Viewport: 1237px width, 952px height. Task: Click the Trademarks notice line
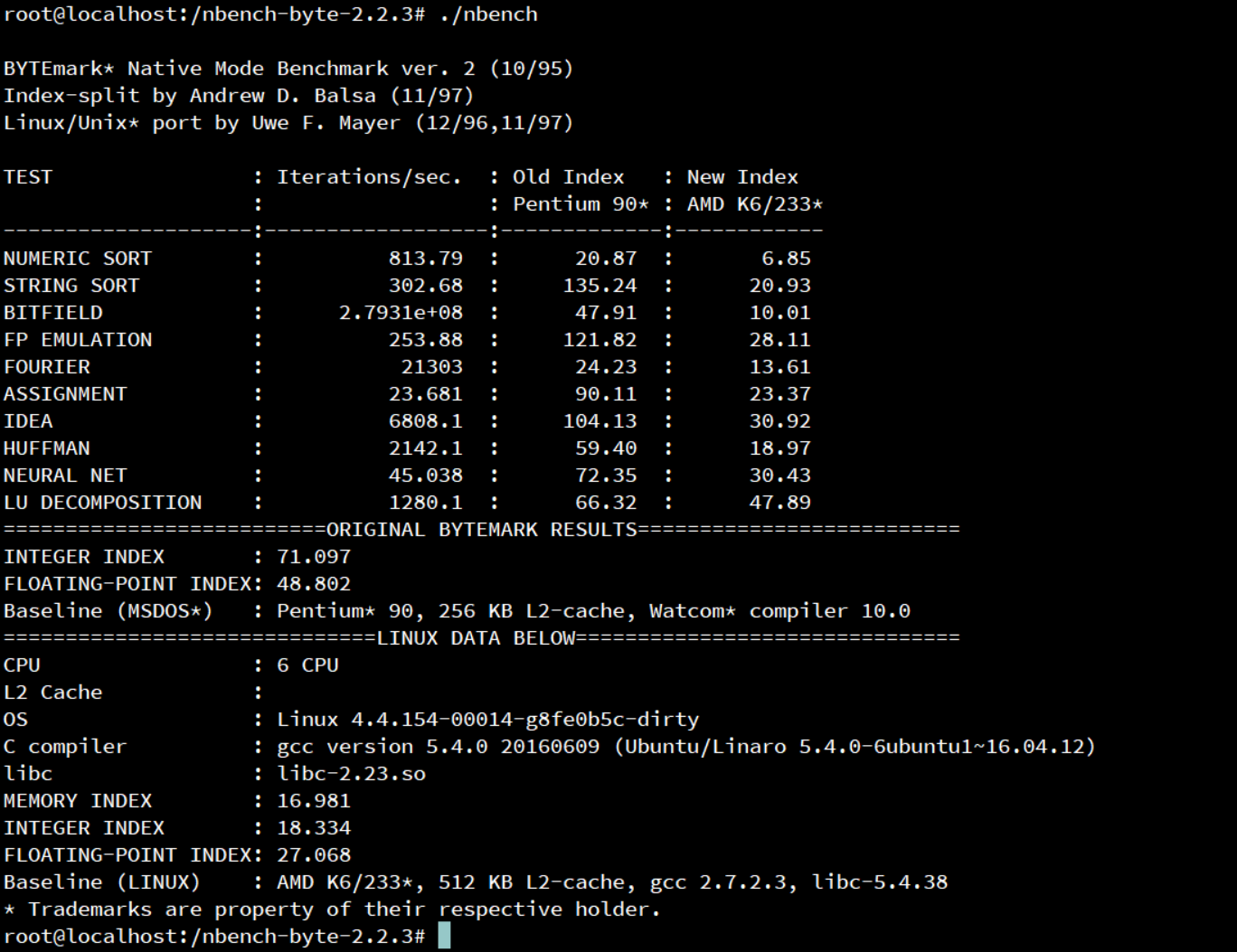[332, 910]
